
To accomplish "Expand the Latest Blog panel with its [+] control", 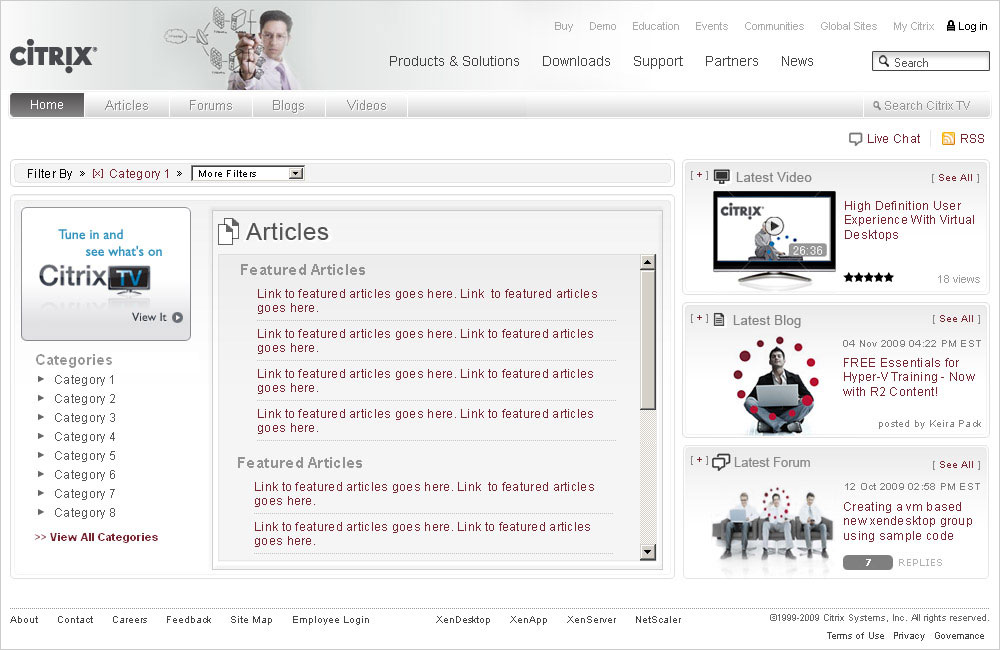I will [700, 318].
